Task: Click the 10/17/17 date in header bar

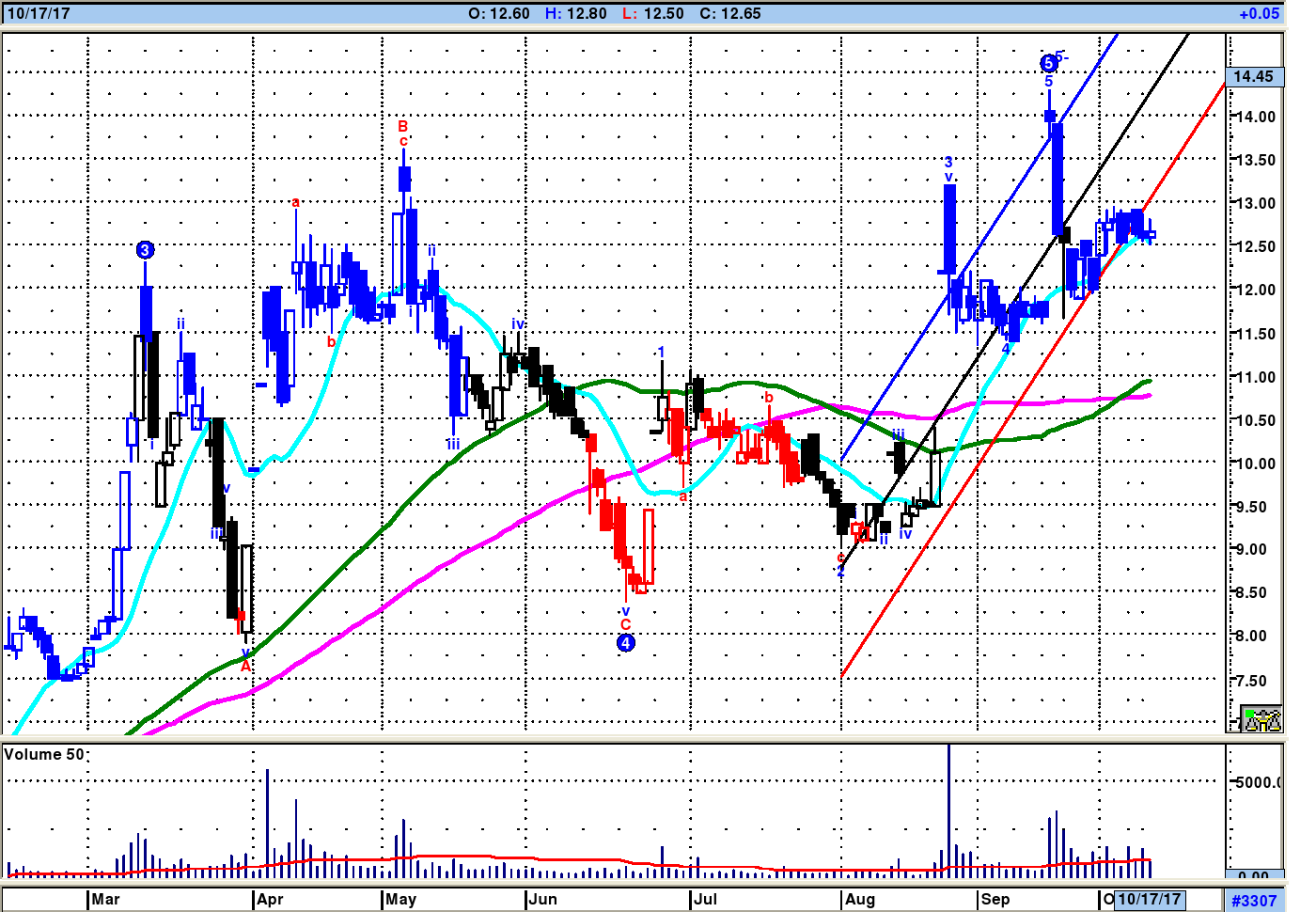Action: pyautogui.click(x=39, y=13)
